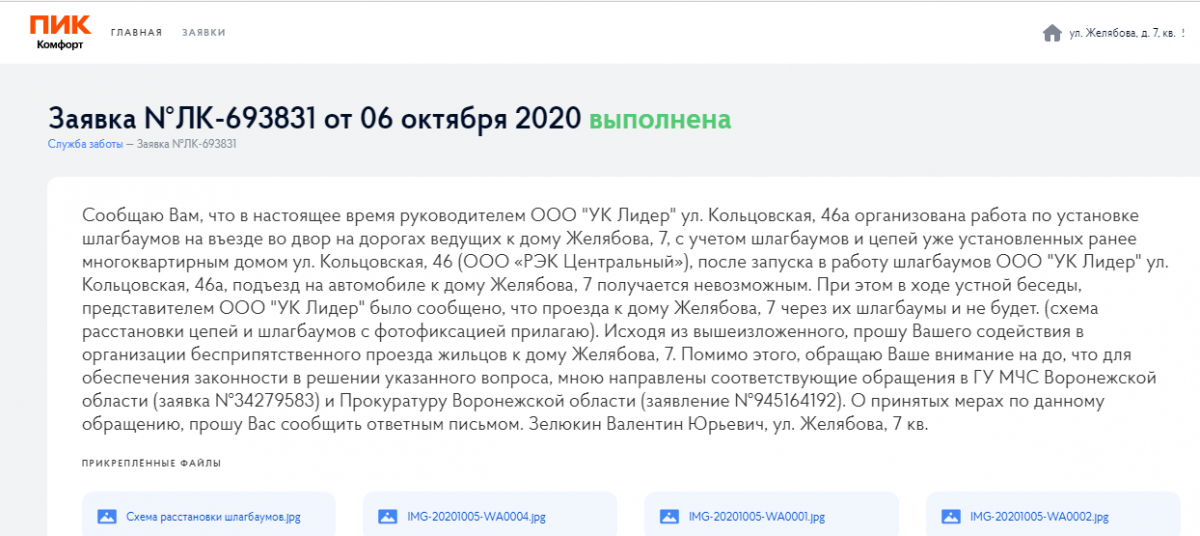This screenshot has width=1200, height=536.
Task: Click breadcrumb text Заявка №ЛК-693831
Action: coord(187,144)
